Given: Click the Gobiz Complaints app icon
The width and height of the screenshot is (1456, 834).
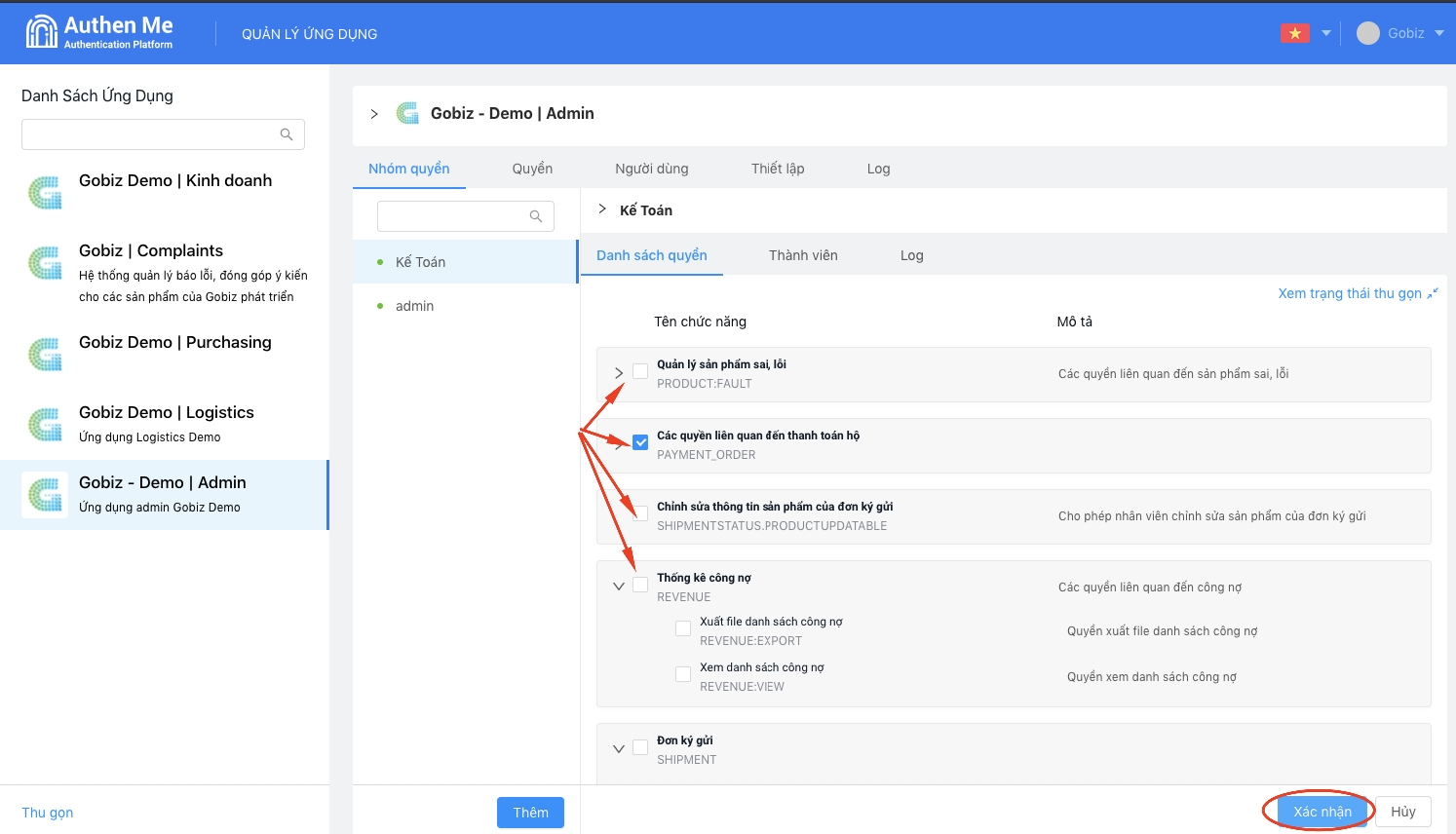Looking at the screenshot, I should pos(45,263).
